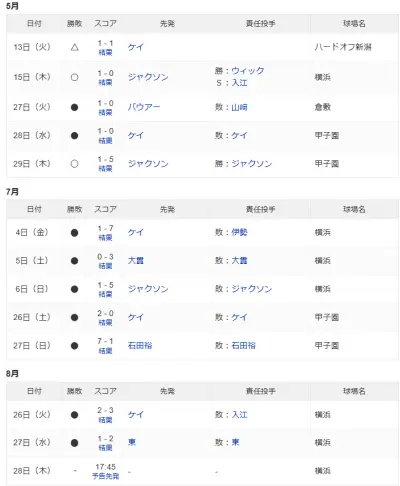Open 結果 link for May 15 game
This screenshot has height=486, width=400.
coord(105,82)
